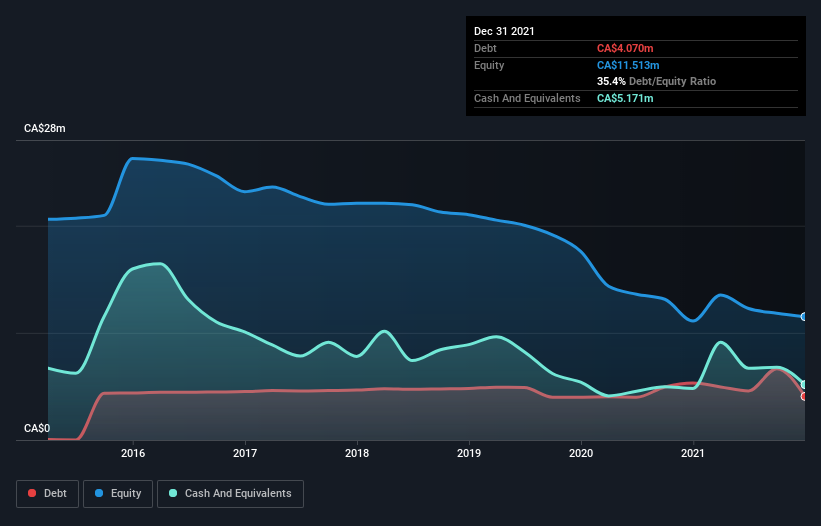Viewport: 821px width, 526px height.
Task: Click the CA$11.513m equity value
Action: tap(628, 65)
